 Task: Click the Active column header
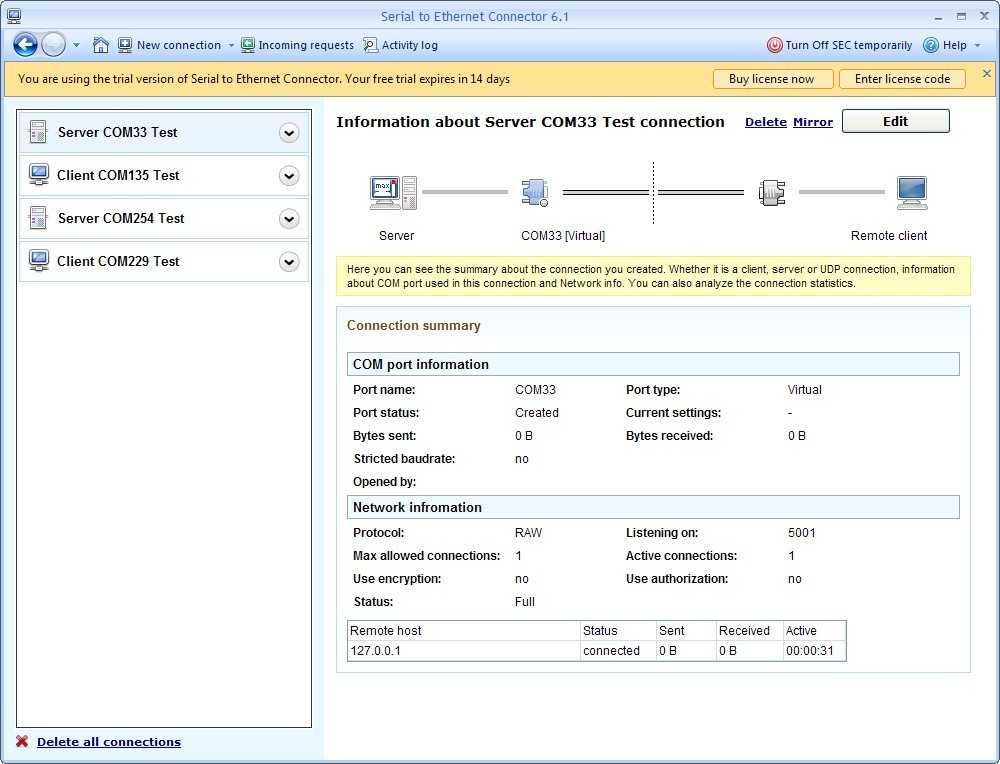(814, 631)
